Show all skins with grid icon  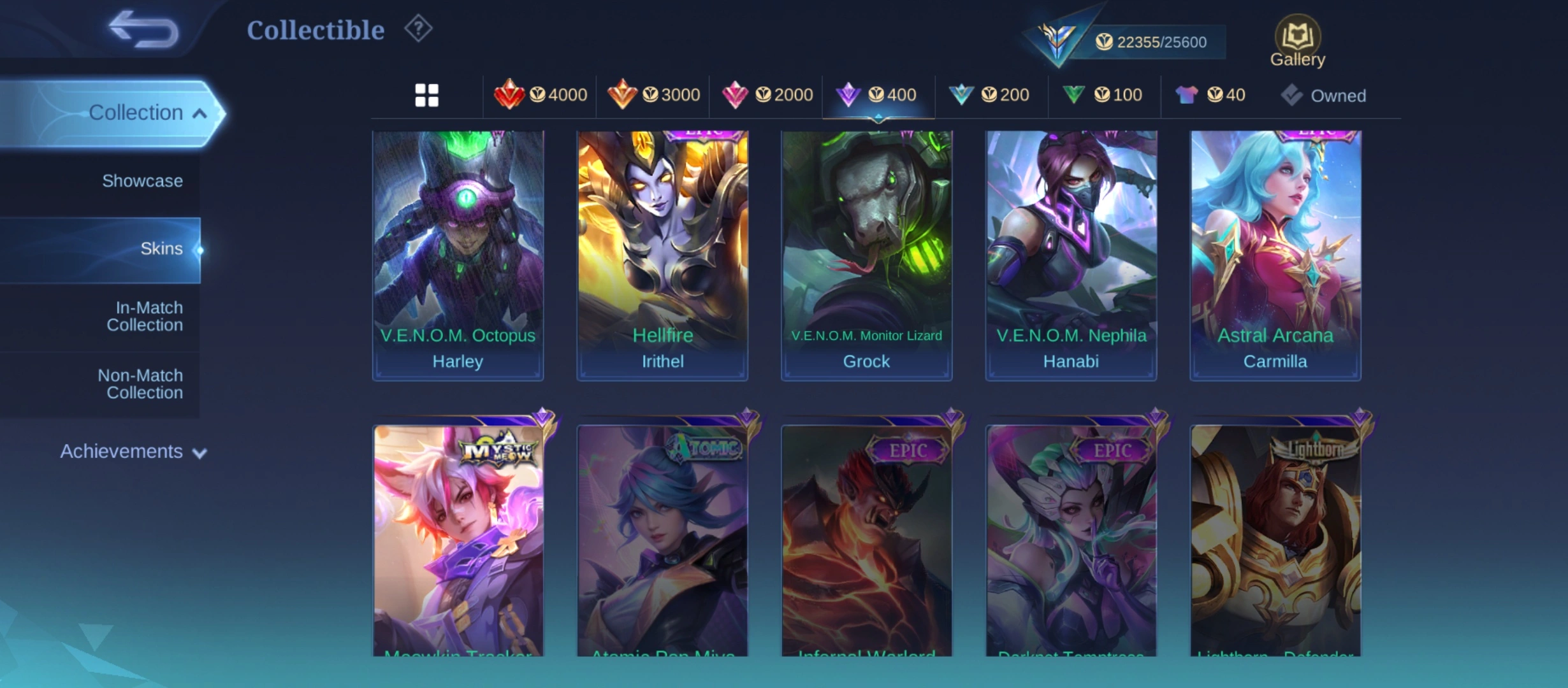[x=426, y=96]
